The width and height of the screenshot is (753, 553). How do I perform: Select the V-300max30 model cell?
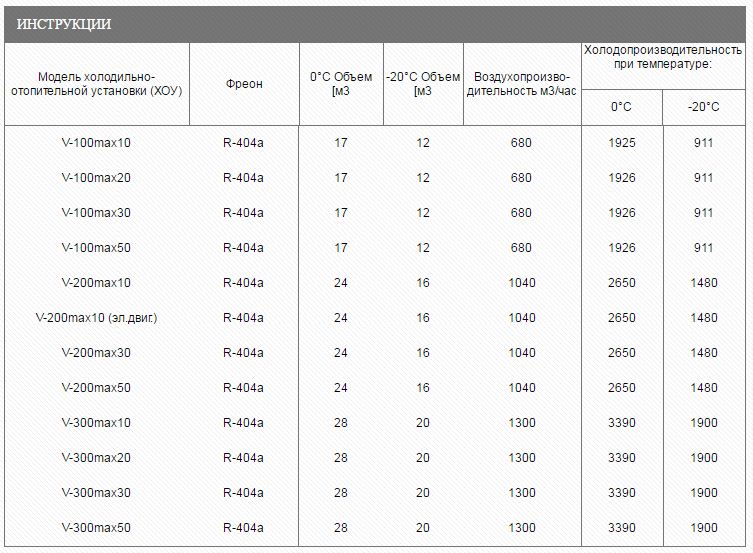click(96, 493)
